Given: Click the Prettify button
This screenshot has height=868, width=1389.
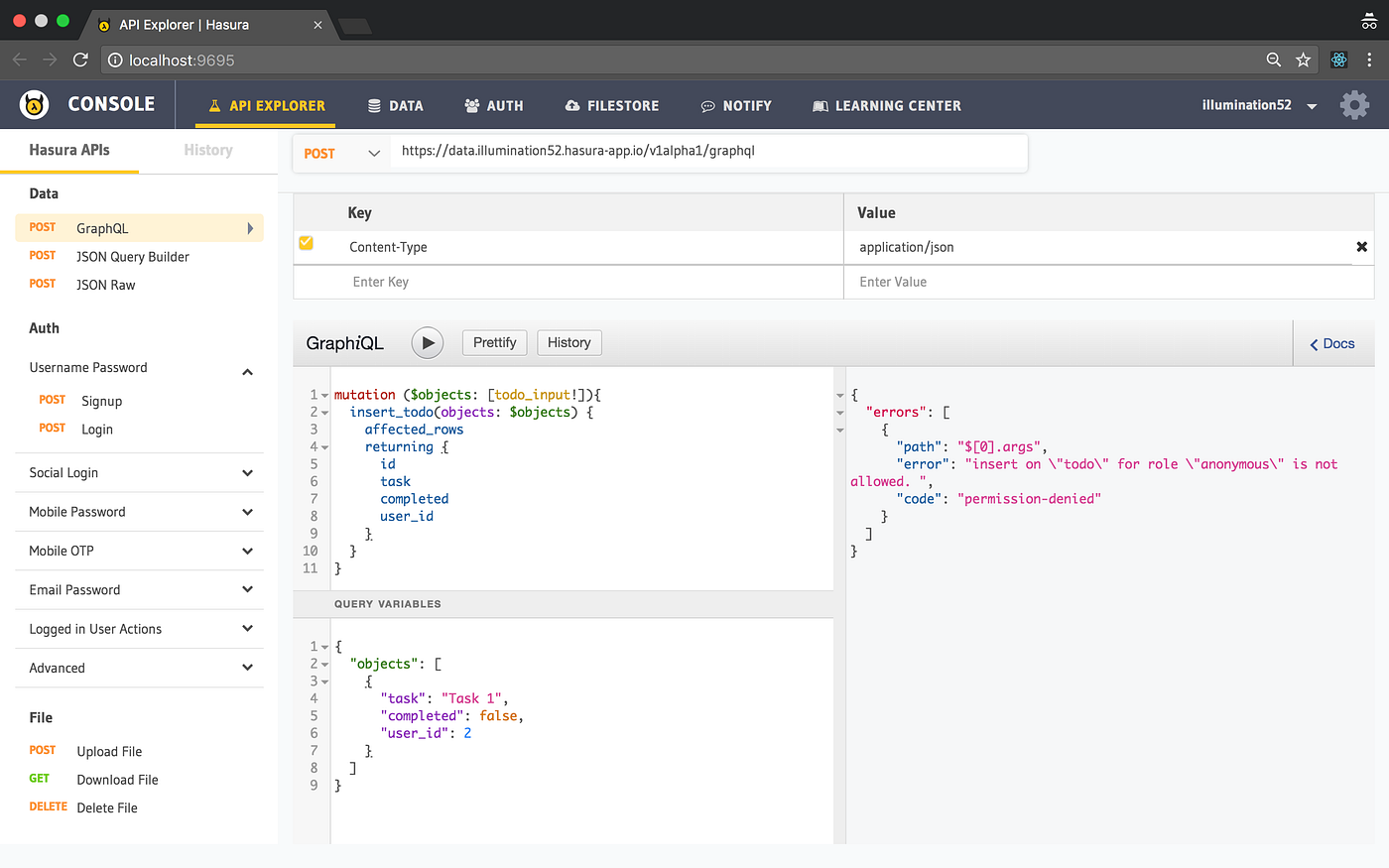Looking at the screenshot, I should coord(494,342).
